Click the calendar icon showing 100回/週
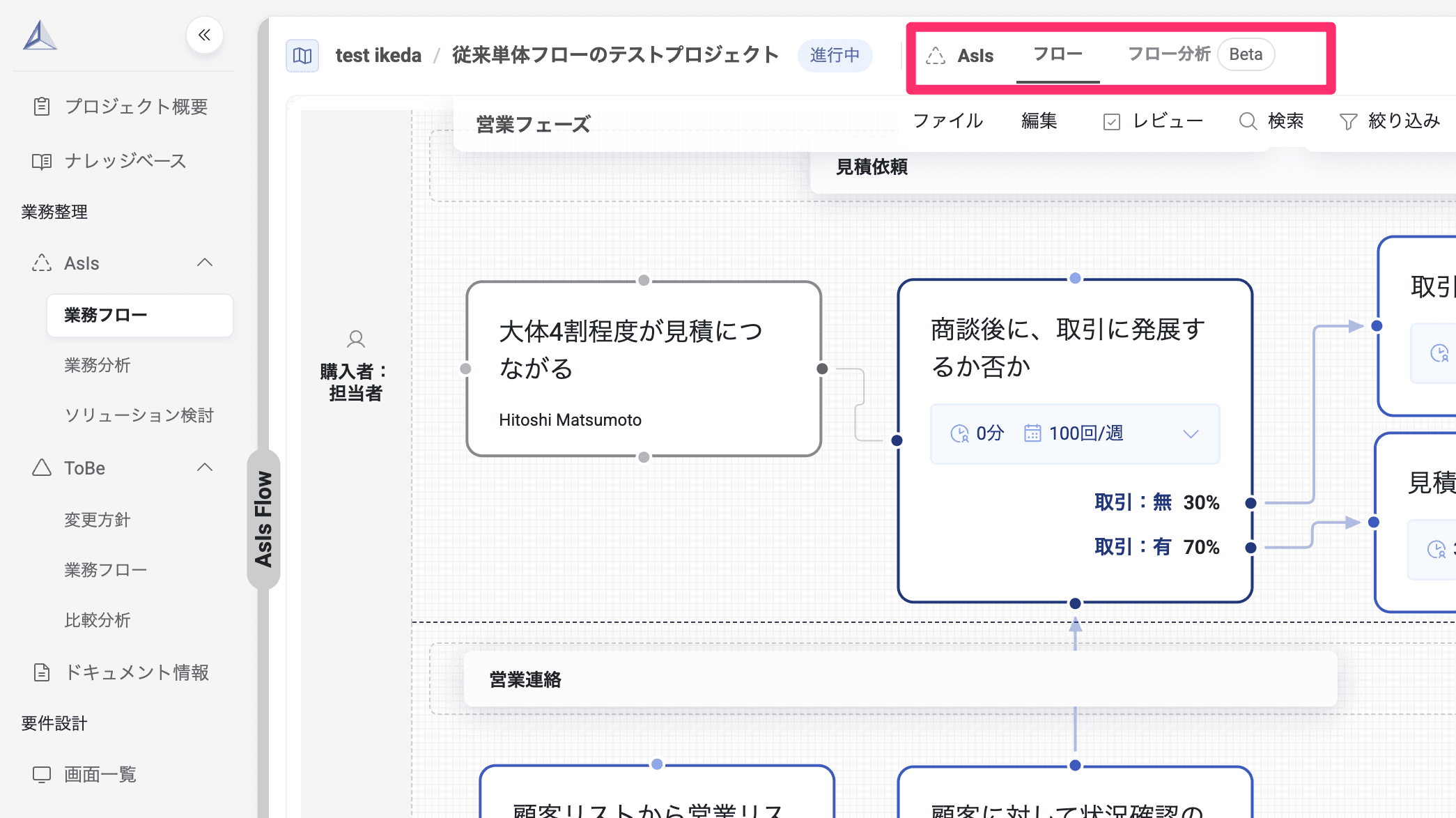This screenshot has width=1456, height=818. tap(1033, 433)
